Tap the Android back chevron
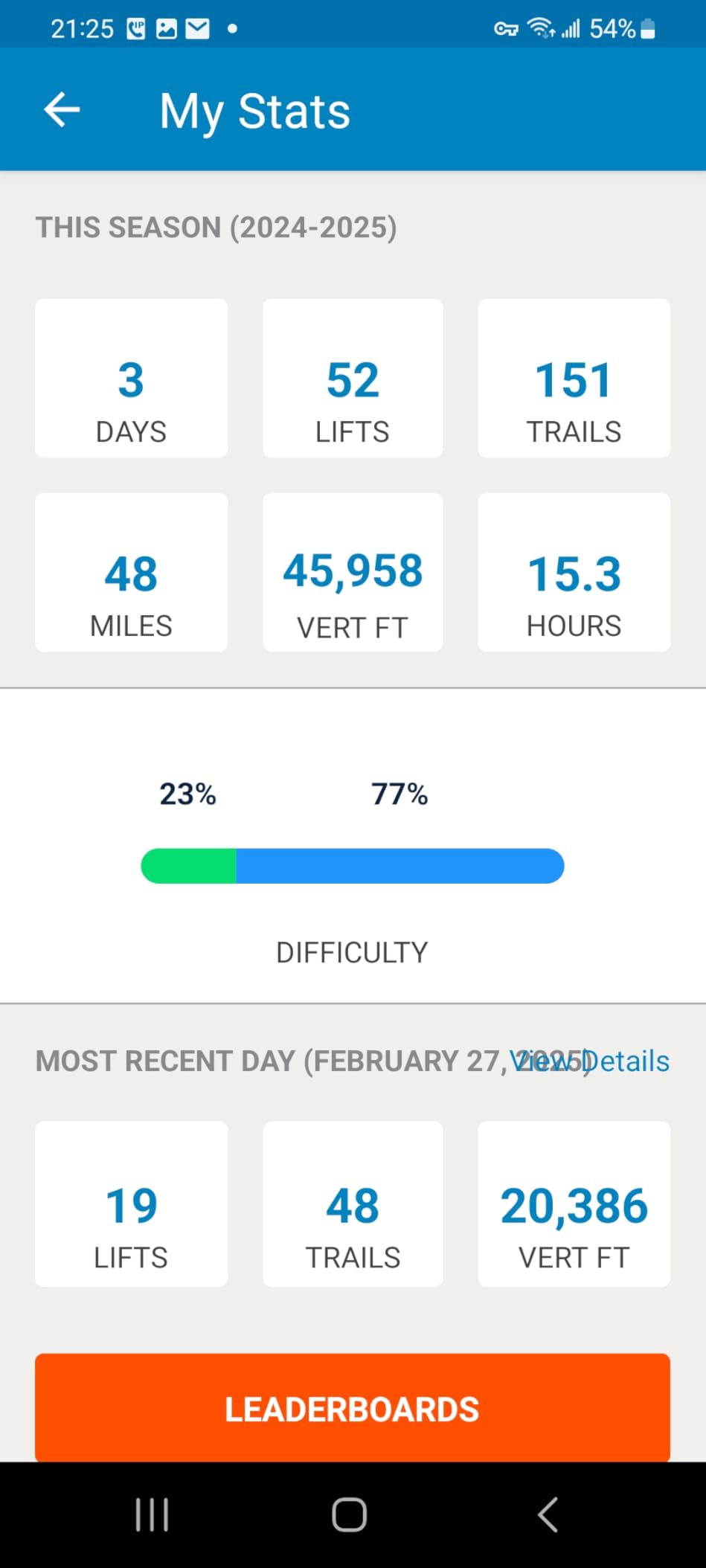This screenshot has width=706, height=1568. 548,1514
